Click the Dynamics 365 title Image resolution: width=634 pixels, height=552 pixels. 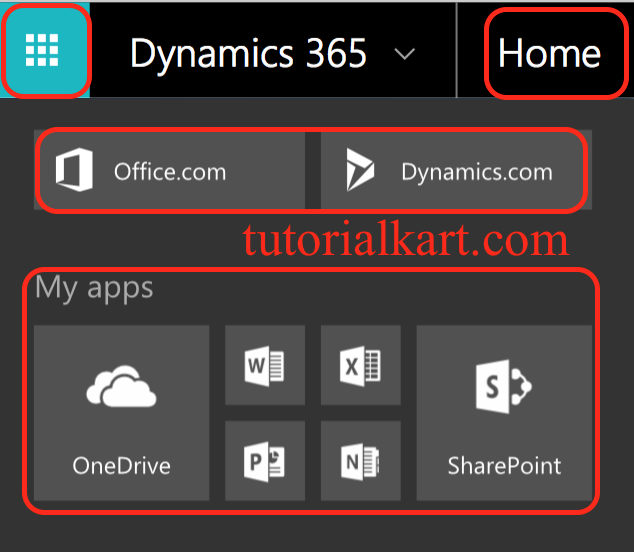[248, 54]
